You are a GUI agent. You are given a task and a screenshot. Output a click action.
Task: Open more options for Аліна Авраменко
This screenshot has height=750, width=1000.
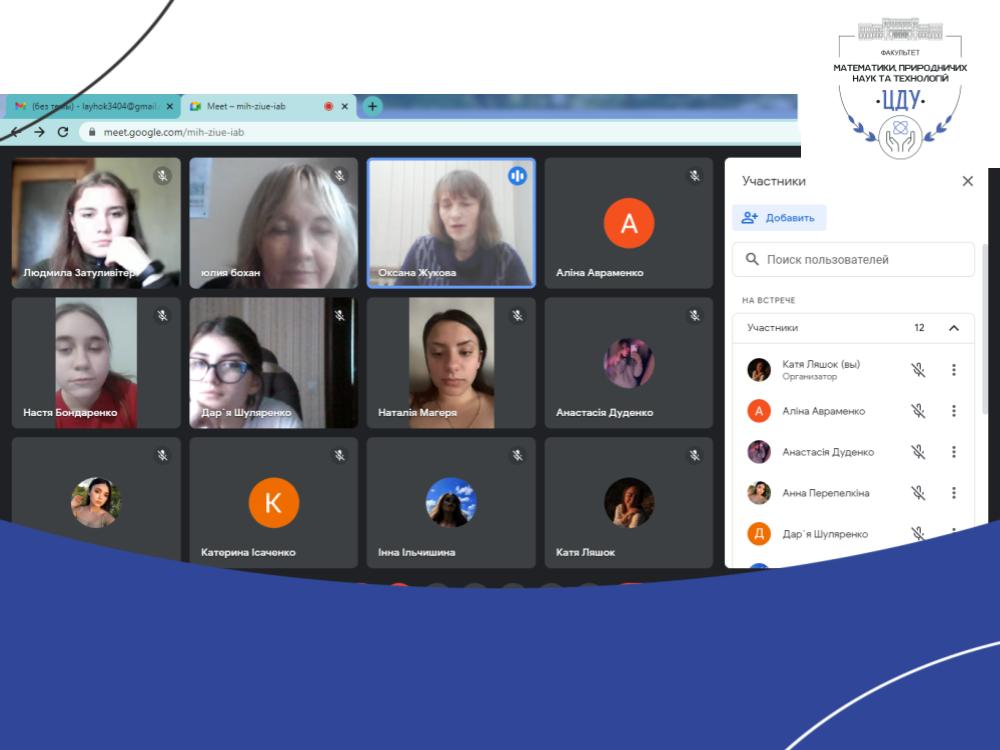[953, 411]
